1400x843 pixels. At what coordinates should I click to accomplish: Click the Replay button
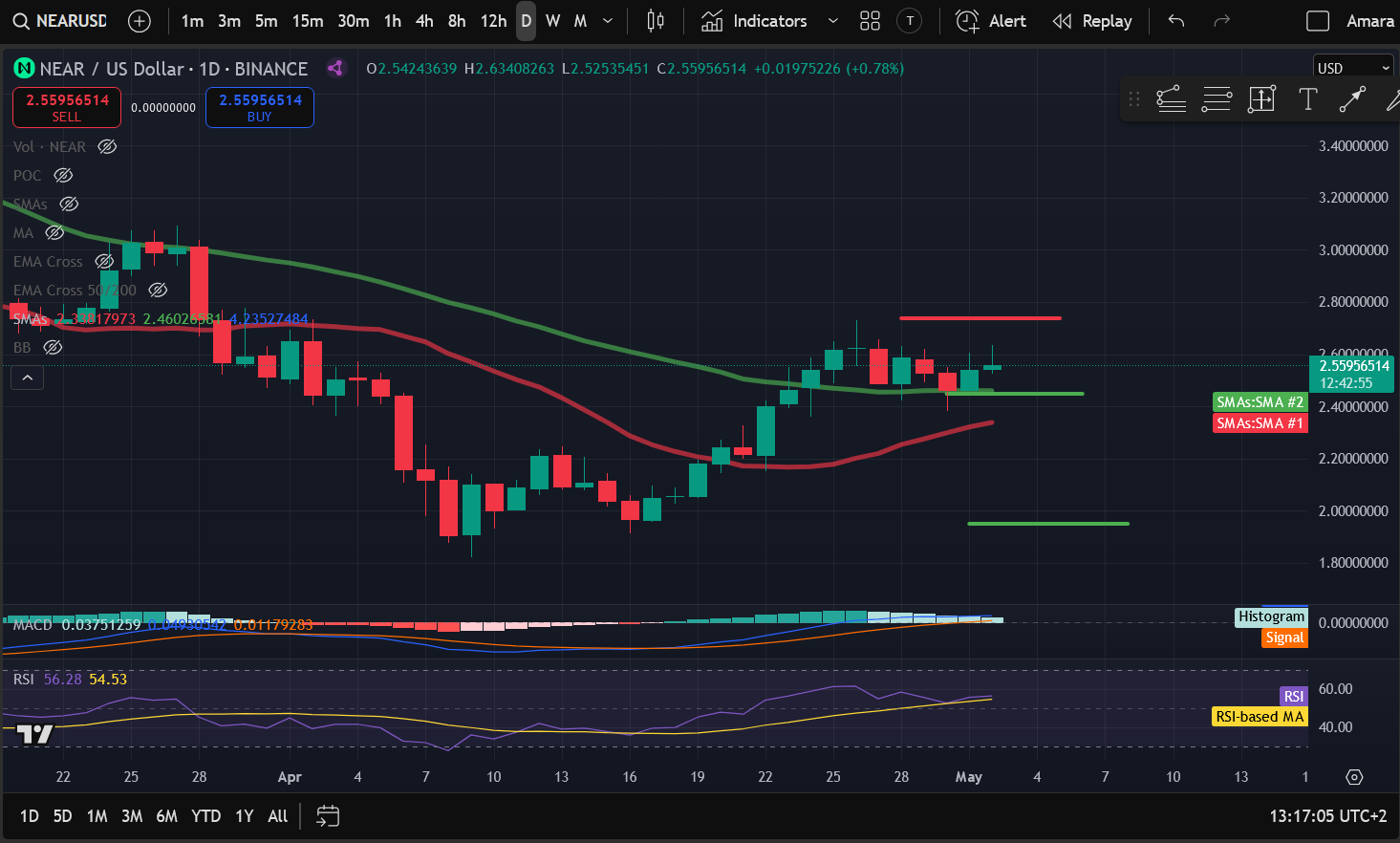click(x=1092, y=21)
